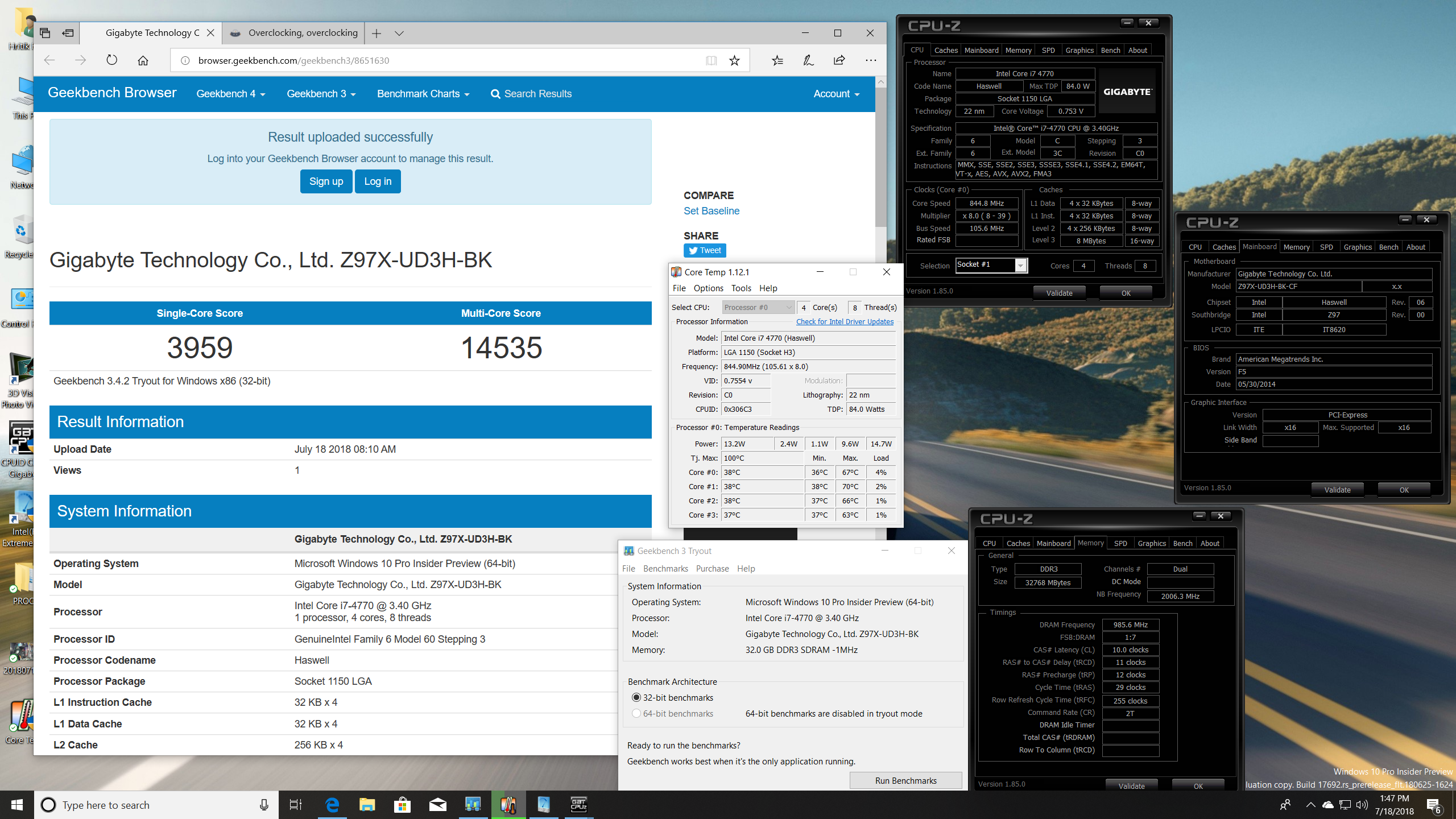Open the Geekbench 3 Purchase menu

pos(712,568)
